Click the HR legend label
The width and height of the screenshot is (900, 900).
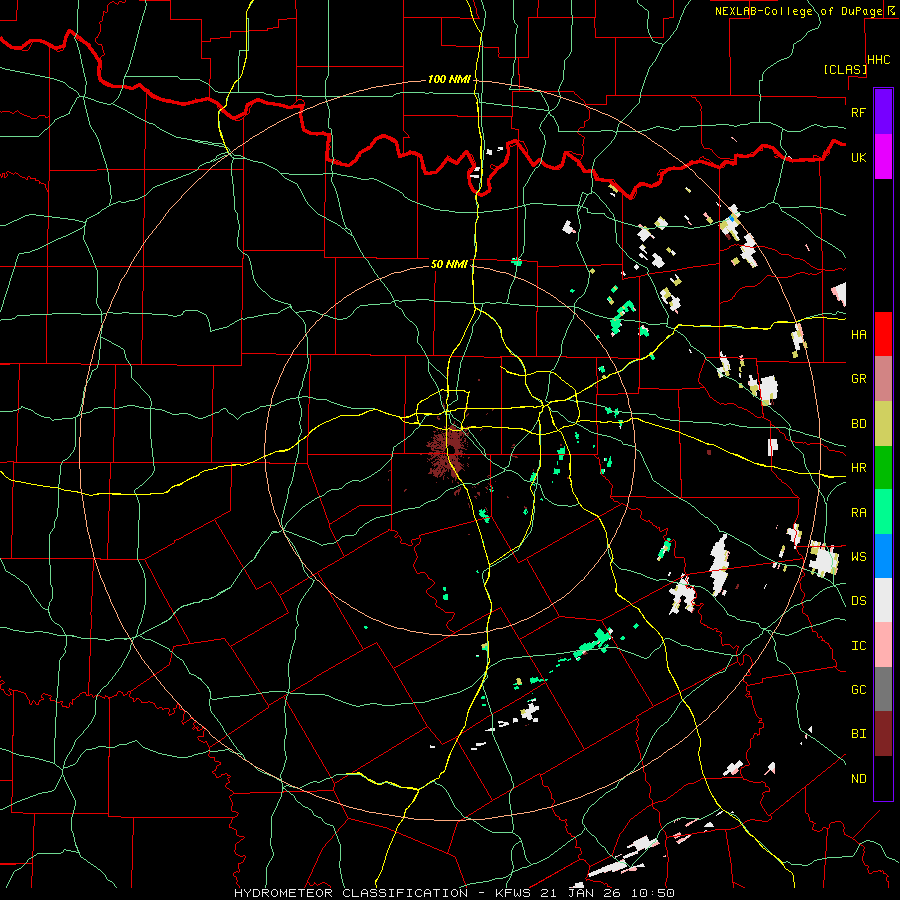pyautogui.click(x=858, y=468)
